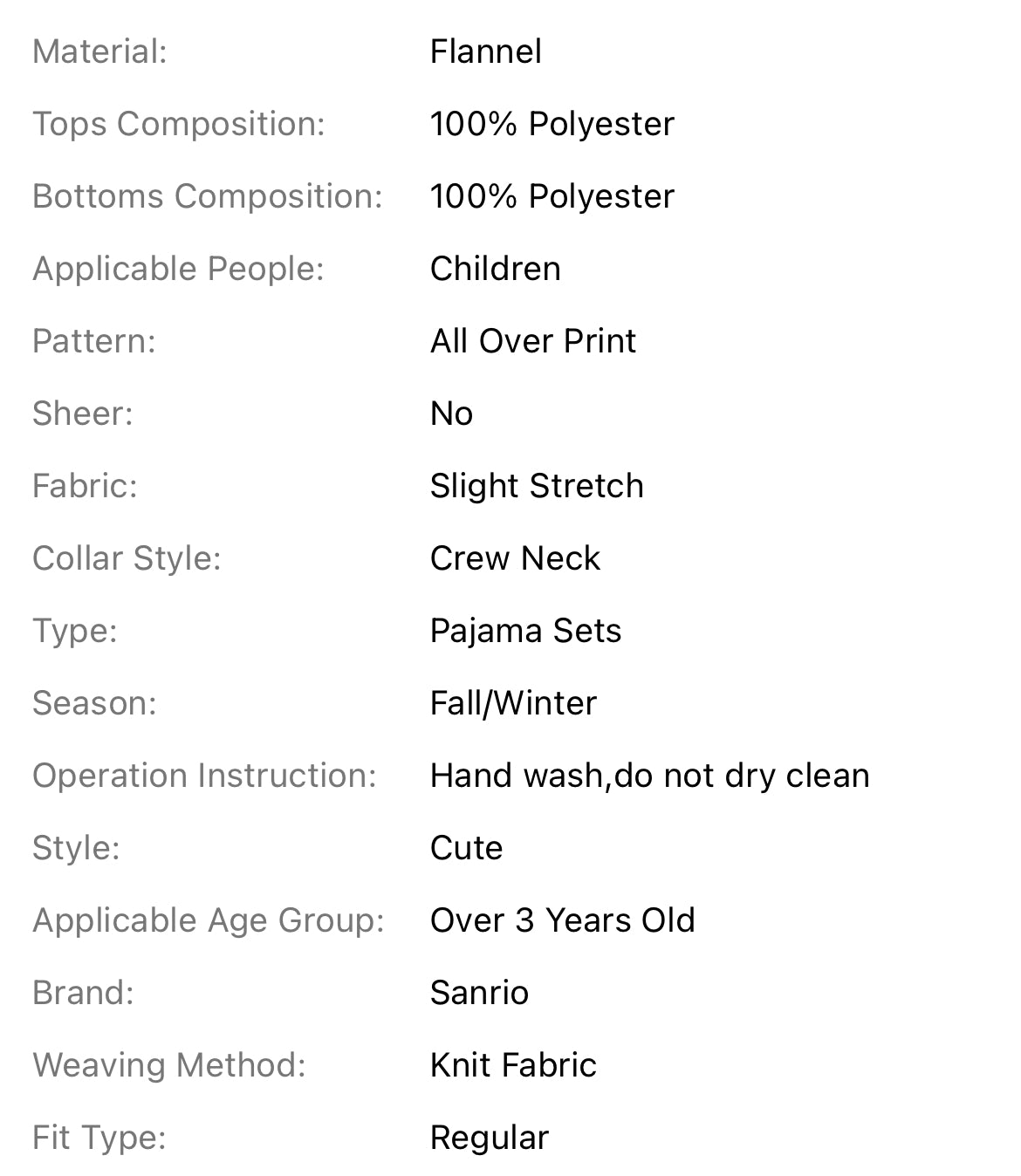Click the All Over Print value

(x=533, y=341)
